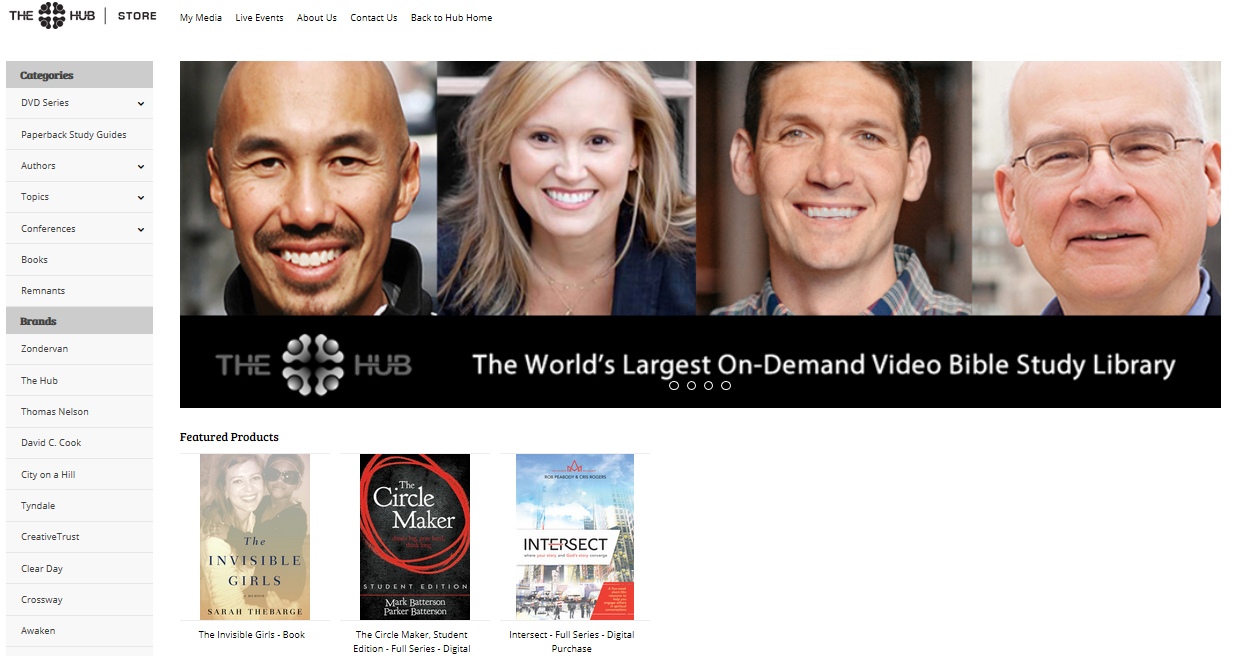The height and width of the screenshot is (656, 1241).
Task: Expand DVD Series category arrow
Action: coord(141,103)
